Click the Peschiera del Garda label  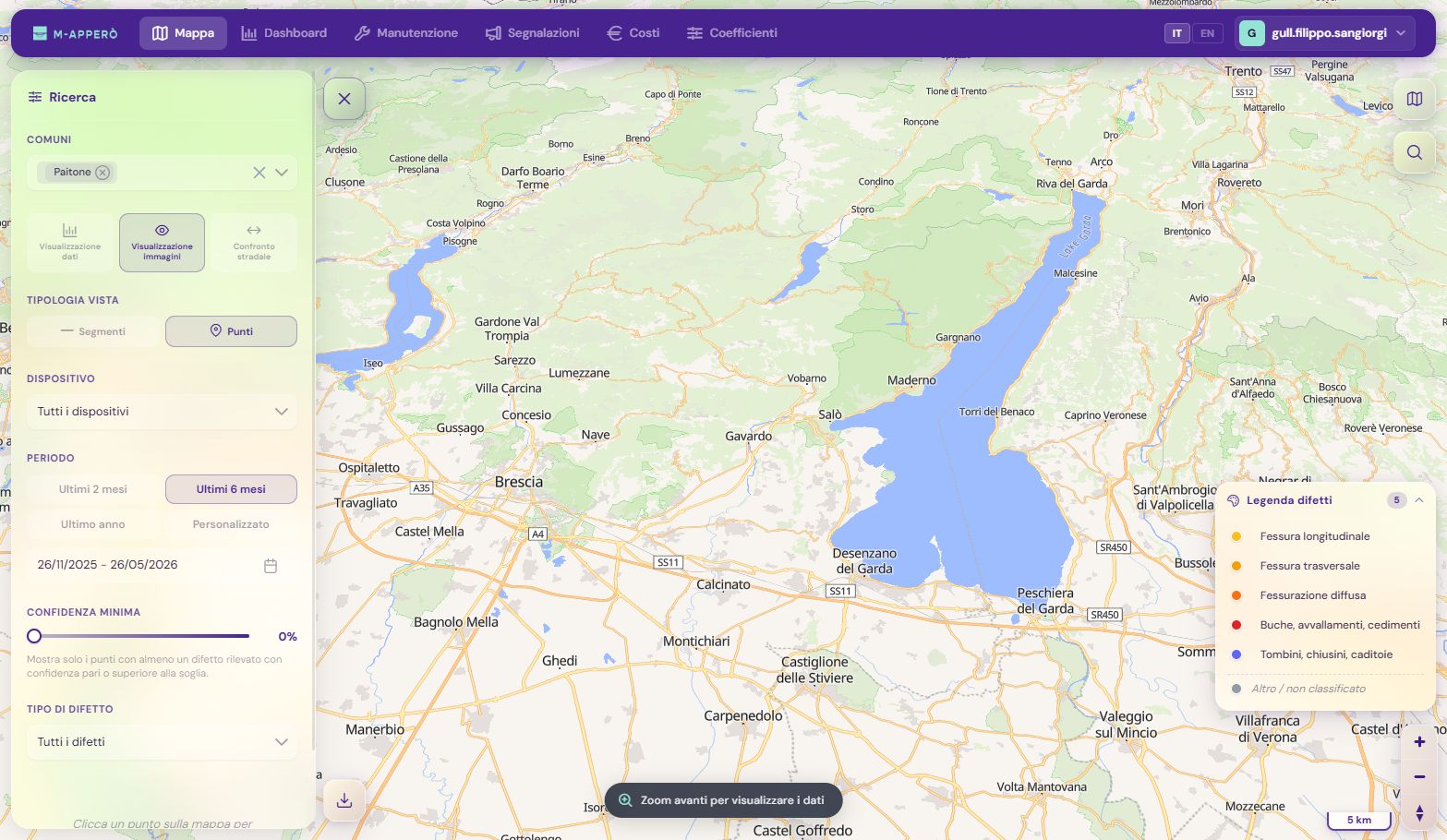point(1045,601)
